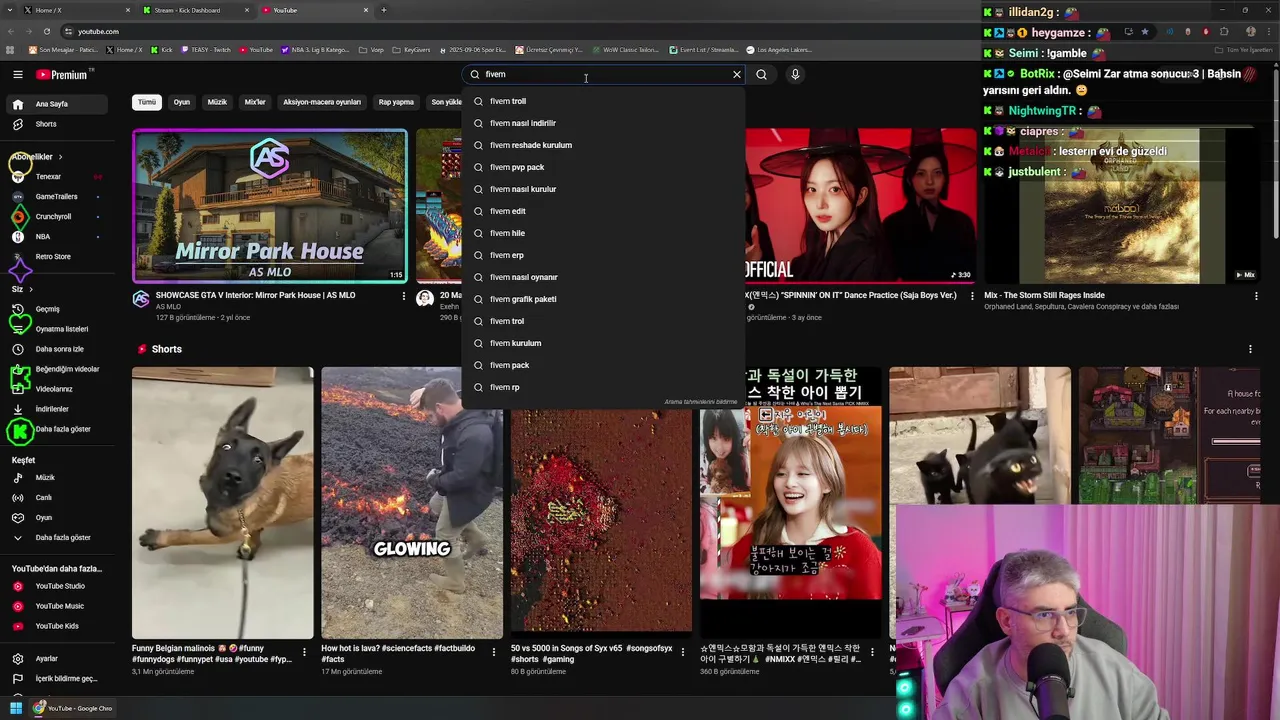The image size is (1280, 720).
Task: Open Müzik under Keşfet
Action: click(58, 478)
